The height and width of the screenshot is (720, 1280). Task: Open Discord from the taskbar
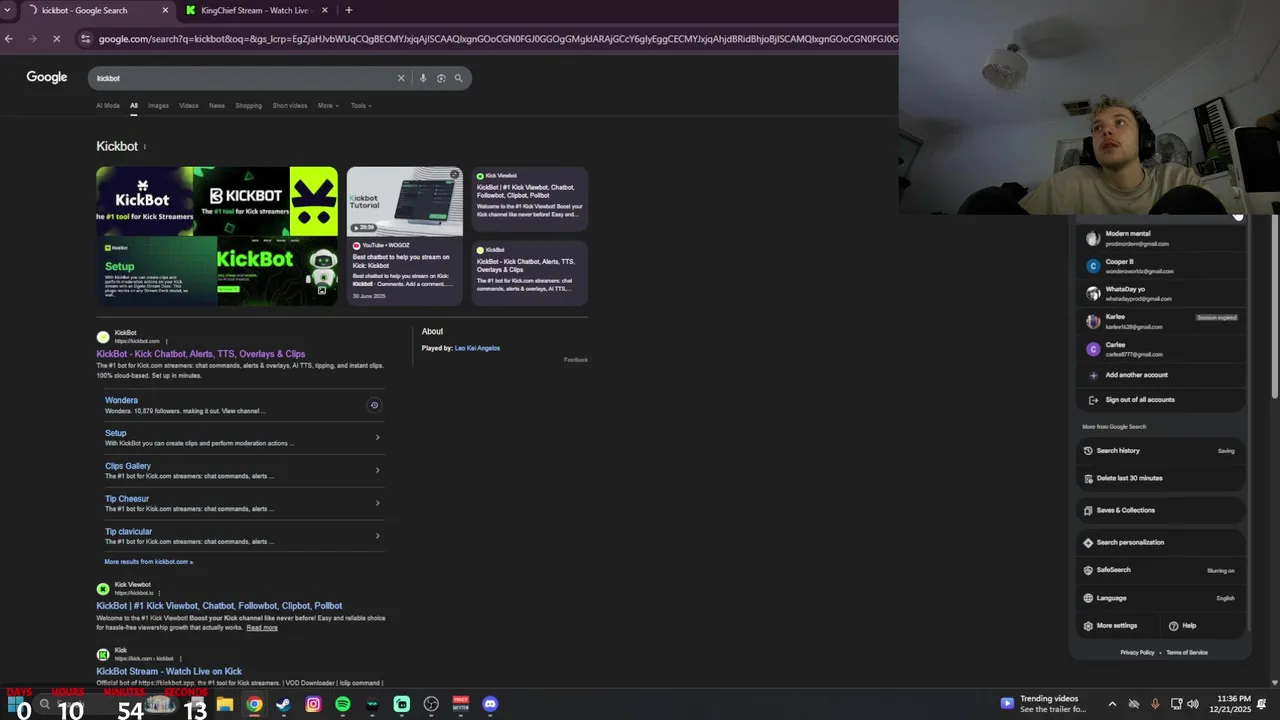[x=490, y=704]
